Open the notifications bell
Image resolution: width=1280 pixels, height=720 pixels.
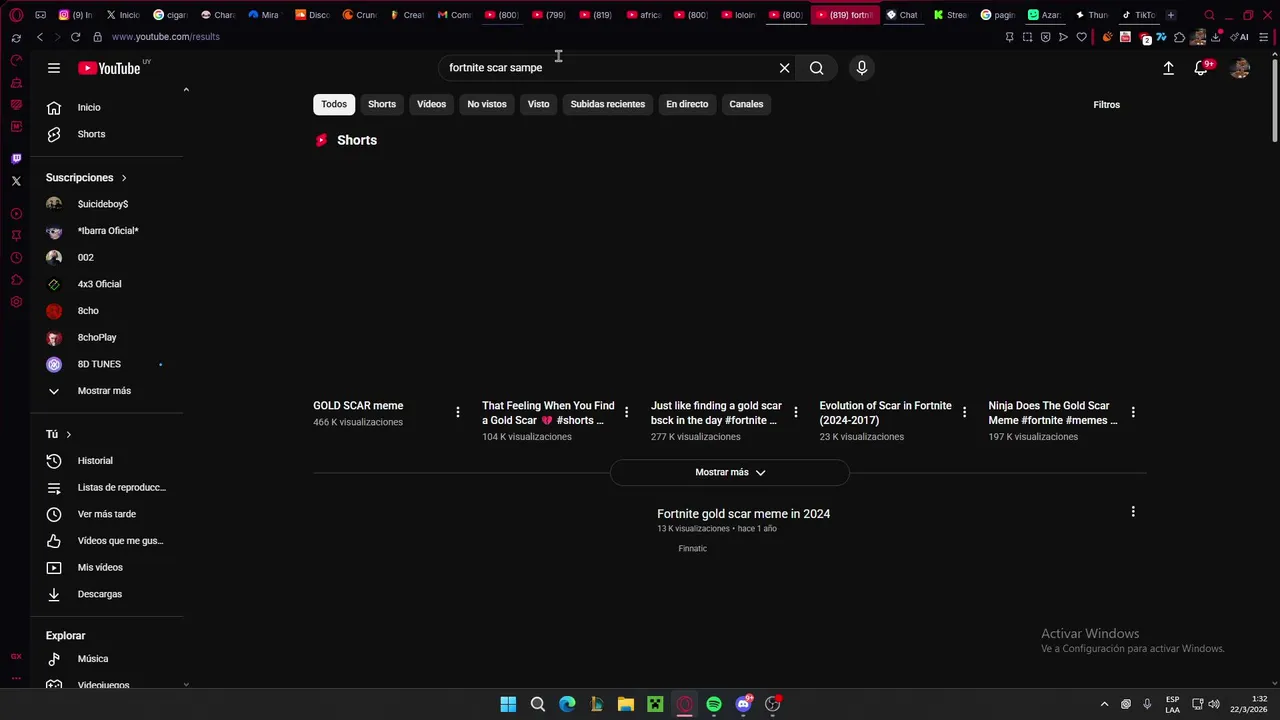point(1201,68)
